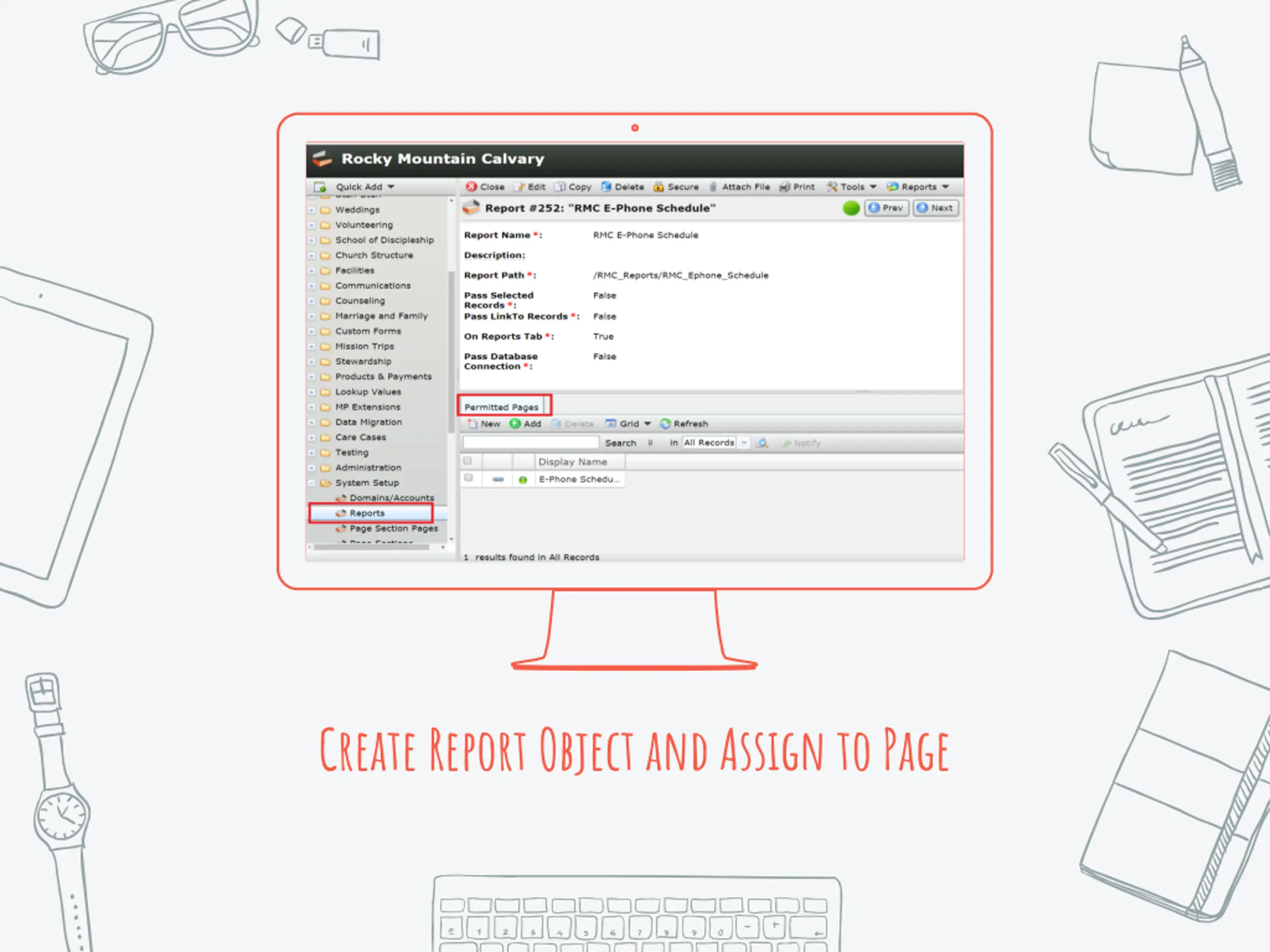Select the Mission Trips folder
Screen dimensions: 1270x952
pos(365,346)
